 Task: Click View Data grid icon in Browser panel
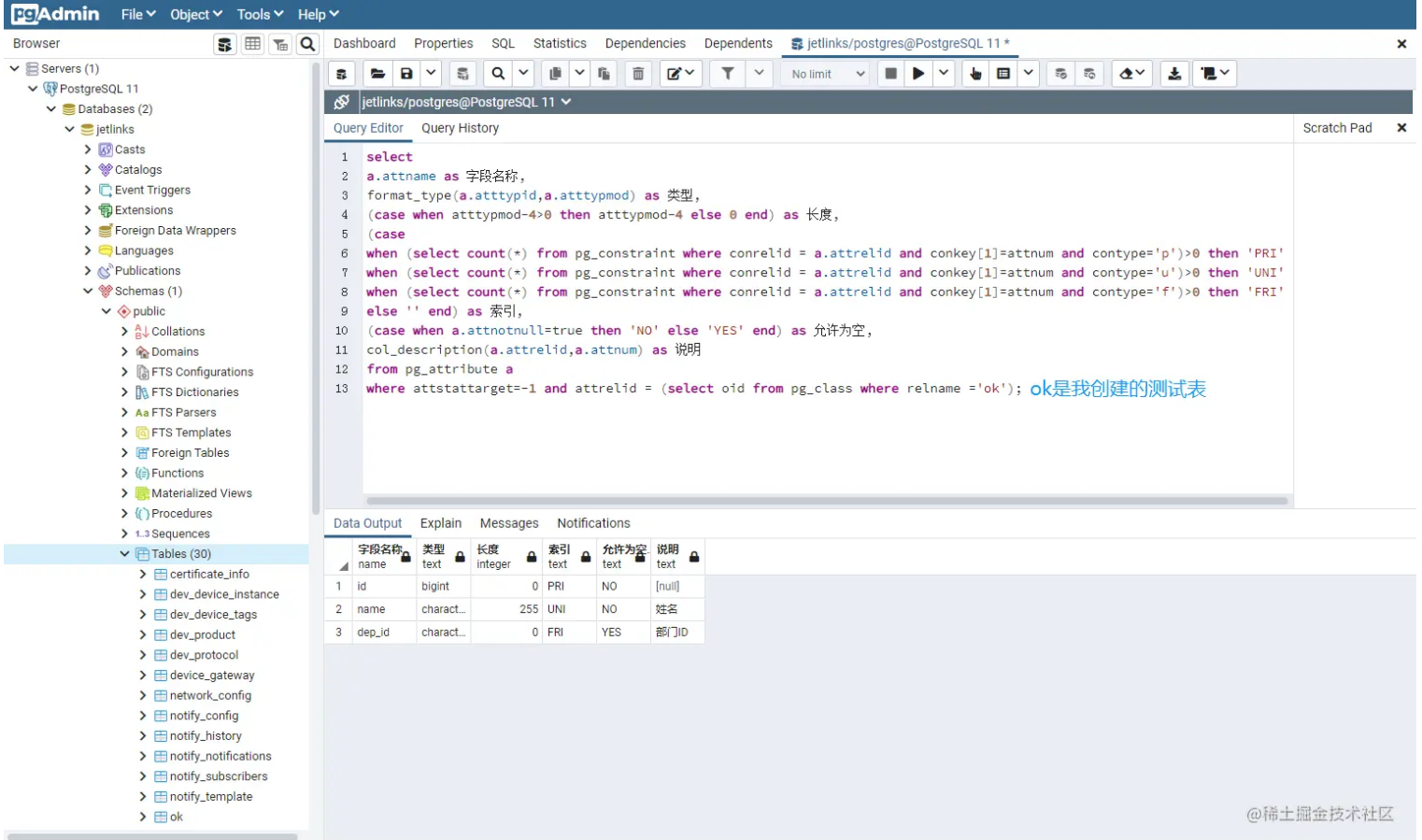coord(252,44)
